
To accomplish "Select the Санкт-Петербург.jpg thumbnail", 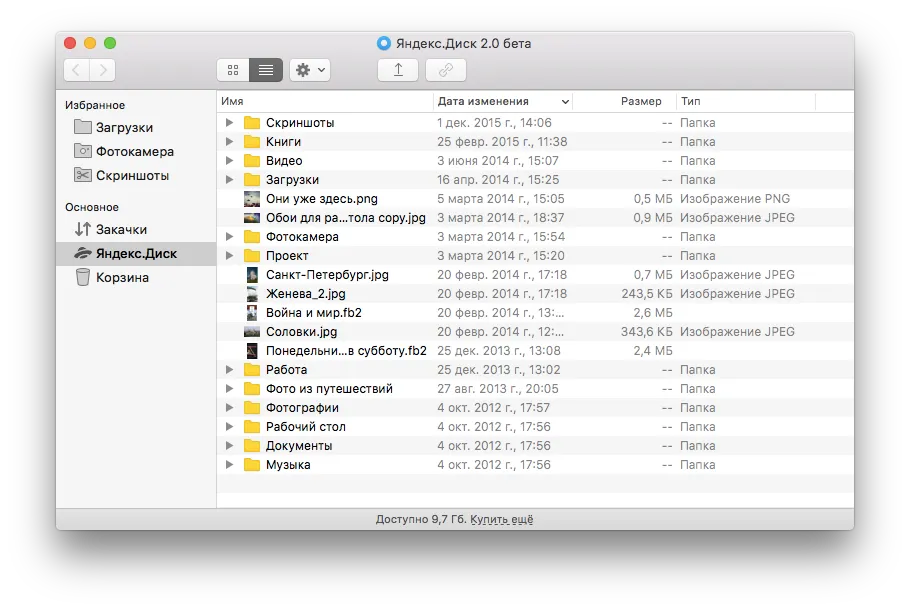I will 252,275.
